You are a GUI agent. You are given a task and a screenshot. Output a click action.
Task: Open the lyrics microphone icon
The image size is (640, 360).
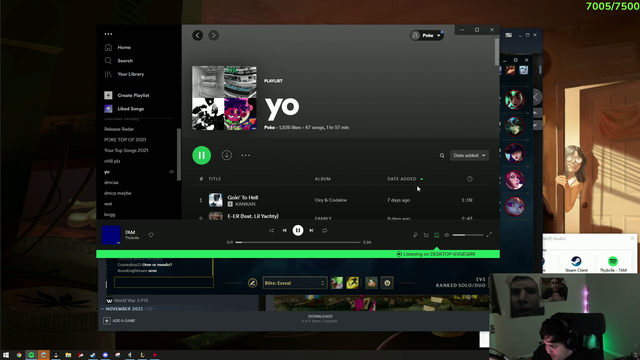point(415,235)
